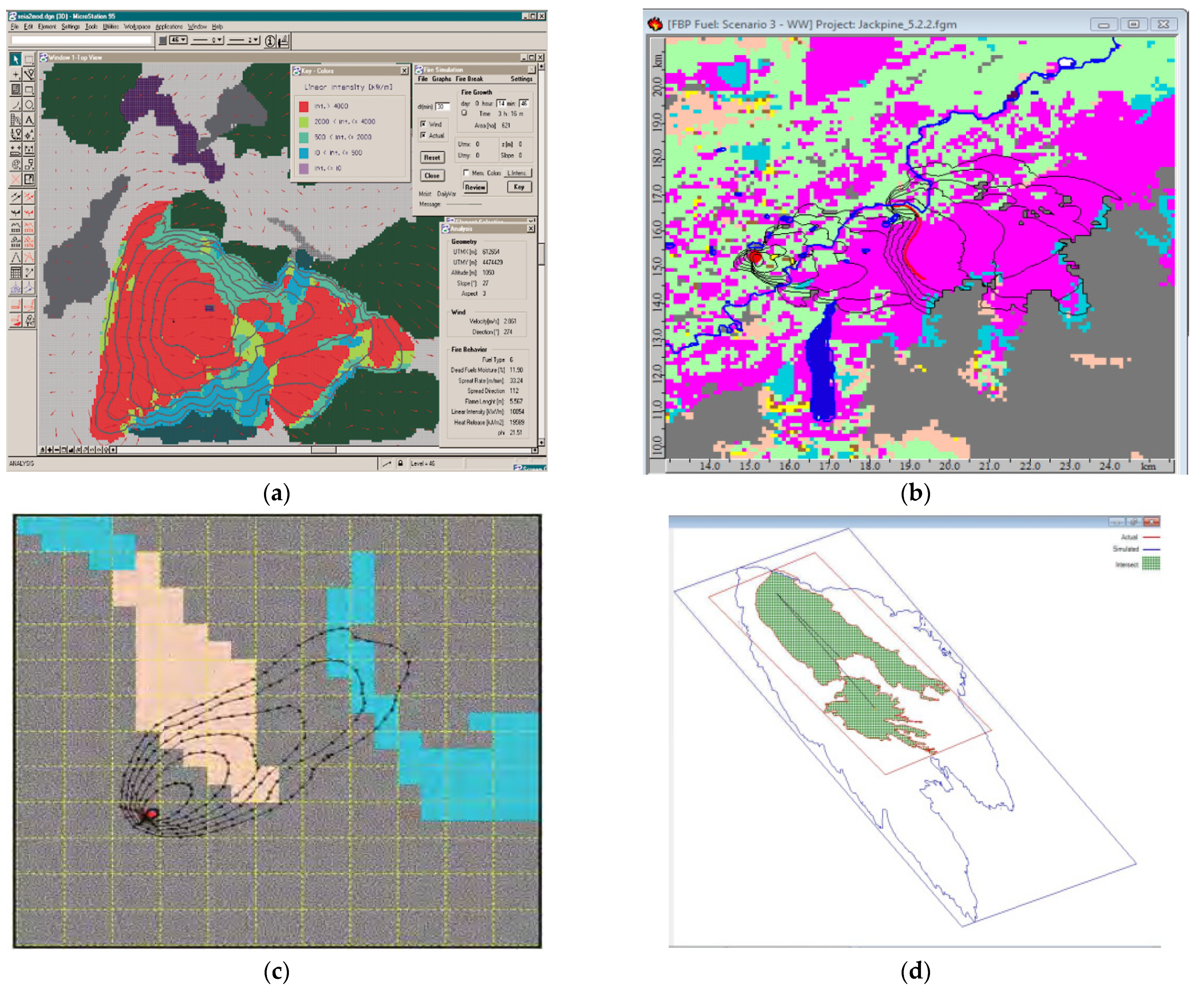Select the Place Block rectangle tool

pyautogui.click(x=29, y=89)
